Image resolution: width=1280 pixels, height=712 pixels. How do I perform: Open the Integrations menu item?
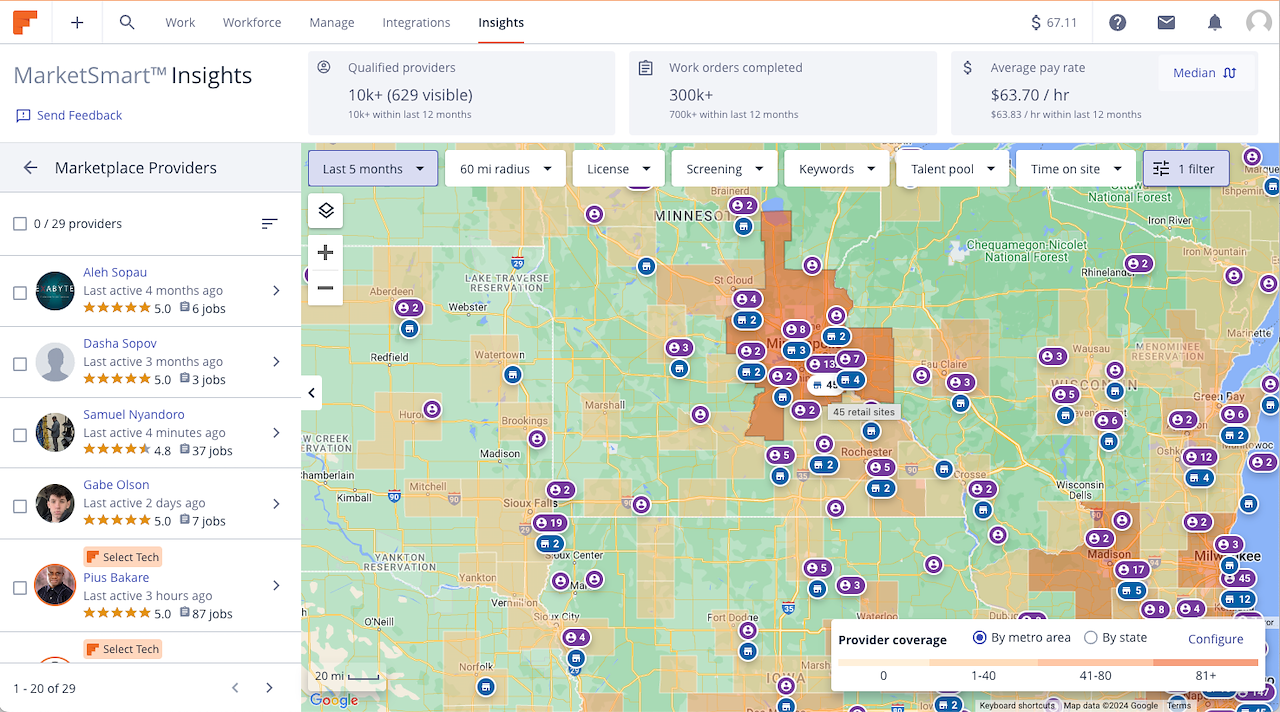tap(416, 22)
